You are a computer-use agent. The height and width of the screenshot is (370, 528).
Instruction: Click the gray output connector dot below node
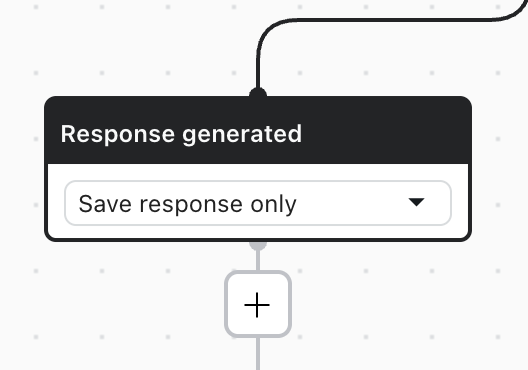pyautogui.click(x=258, y=245)
